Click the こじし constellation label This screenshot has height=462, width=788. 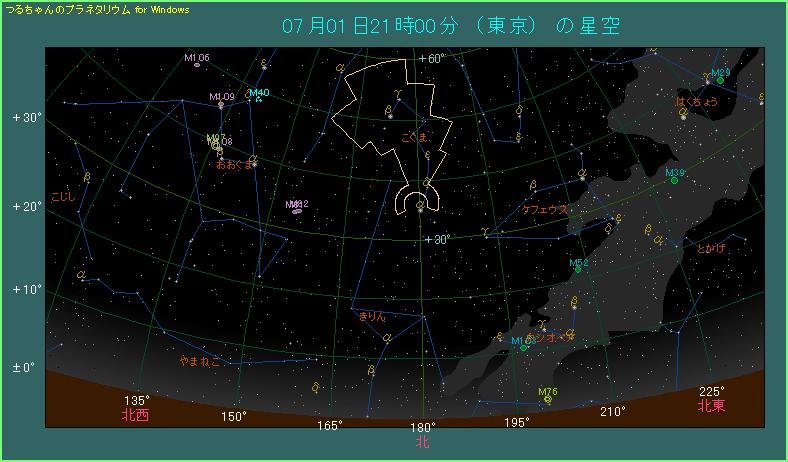coord(63,198)
